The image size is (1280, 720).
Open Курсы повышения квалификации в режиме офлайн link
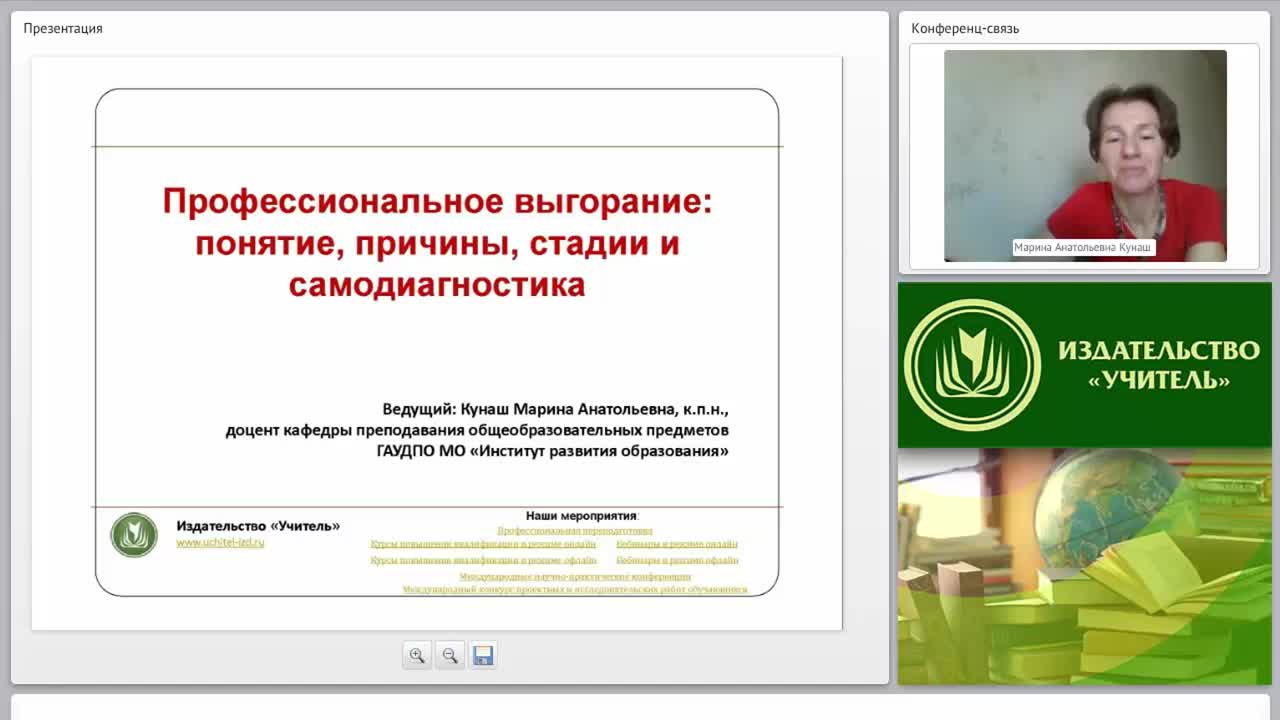pyautogui.click(x=483, y=561)
